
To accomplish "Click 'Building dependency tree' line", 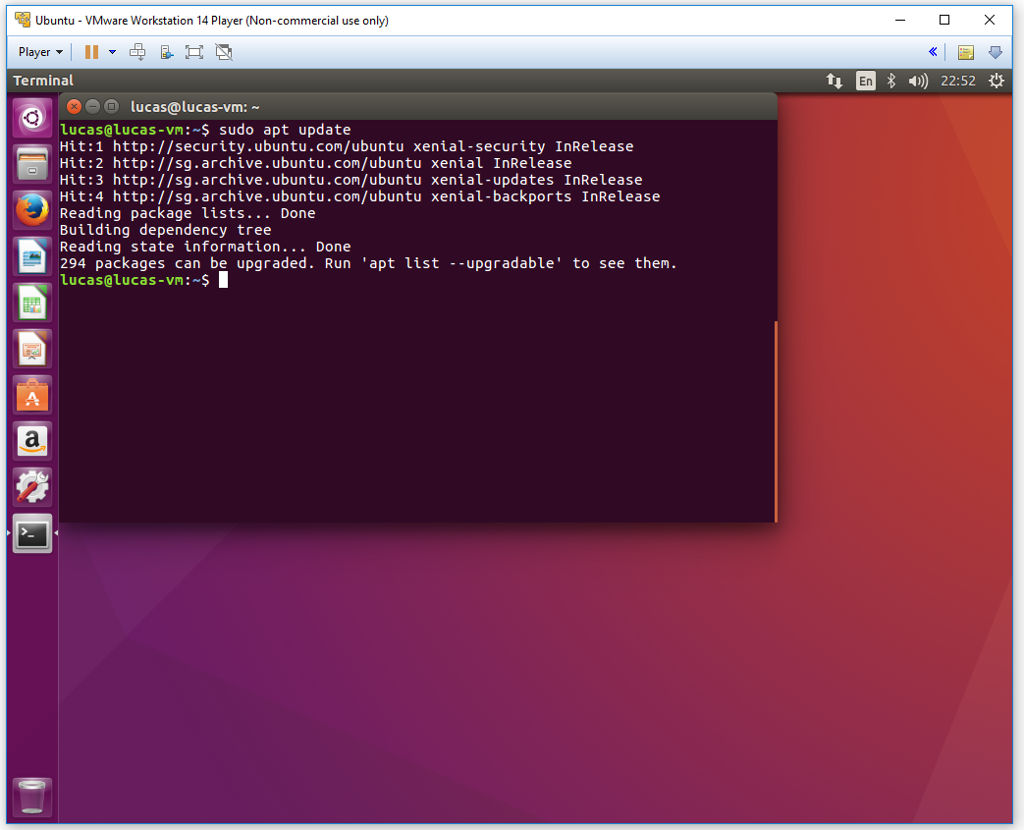I will click(165, 230).
